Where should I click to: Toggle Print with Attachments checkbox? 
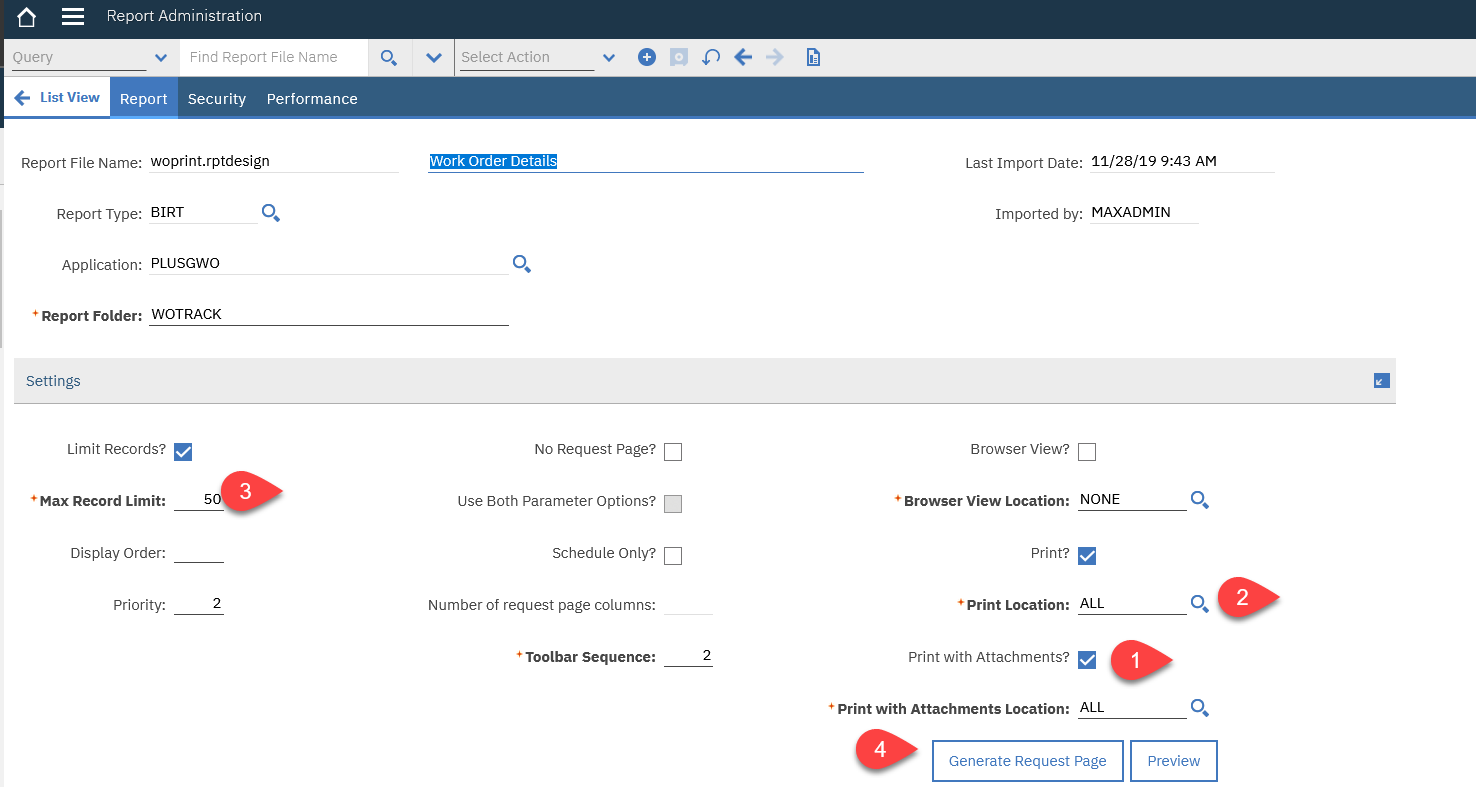1087,660
